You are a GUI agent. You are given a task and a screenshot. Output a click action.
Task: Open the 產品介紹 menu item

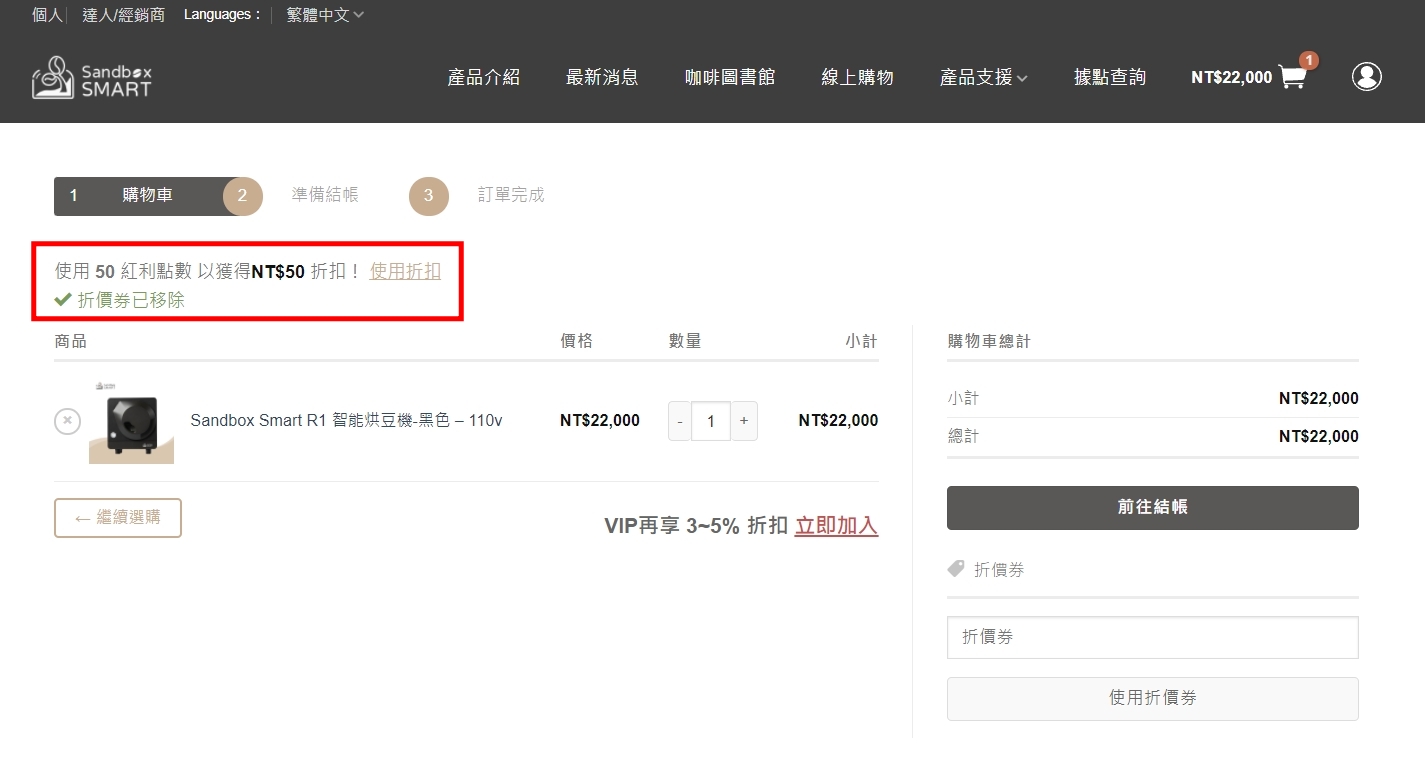pyautogui.click(x=484, y=77)
